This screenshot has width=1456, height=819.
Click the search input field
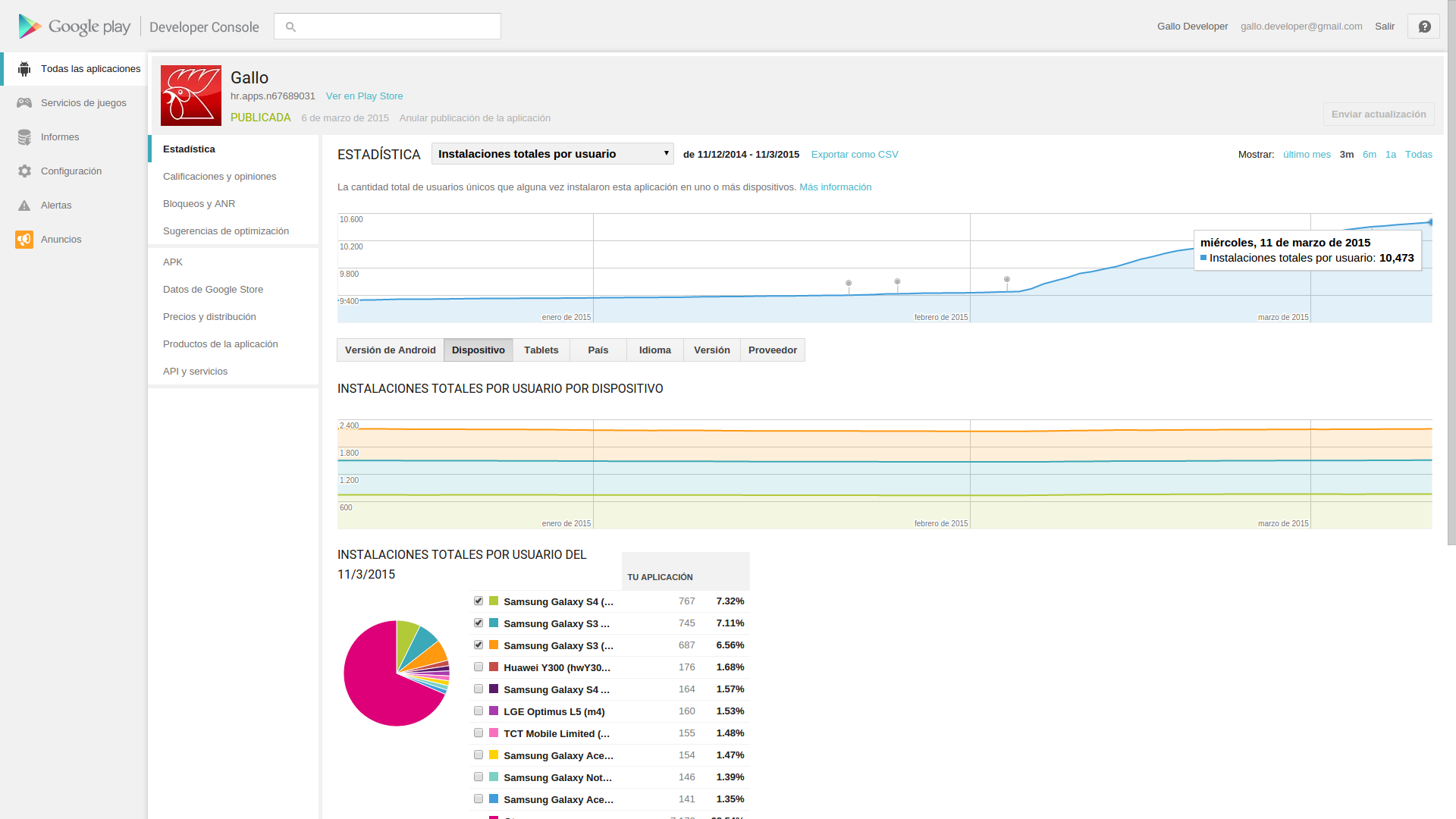pos(396,27)
